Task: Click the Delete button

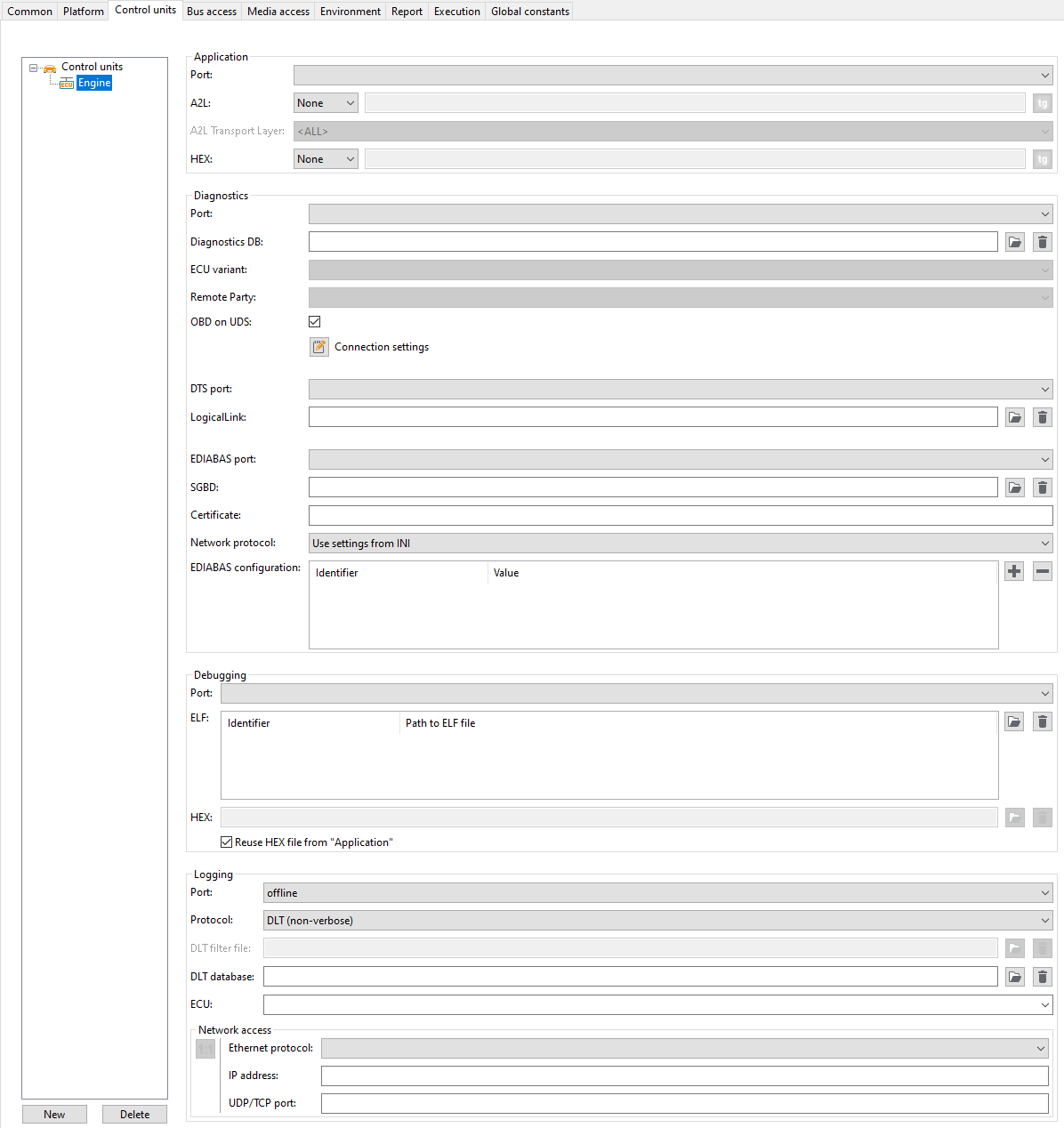Action: tap(134, 1115)
